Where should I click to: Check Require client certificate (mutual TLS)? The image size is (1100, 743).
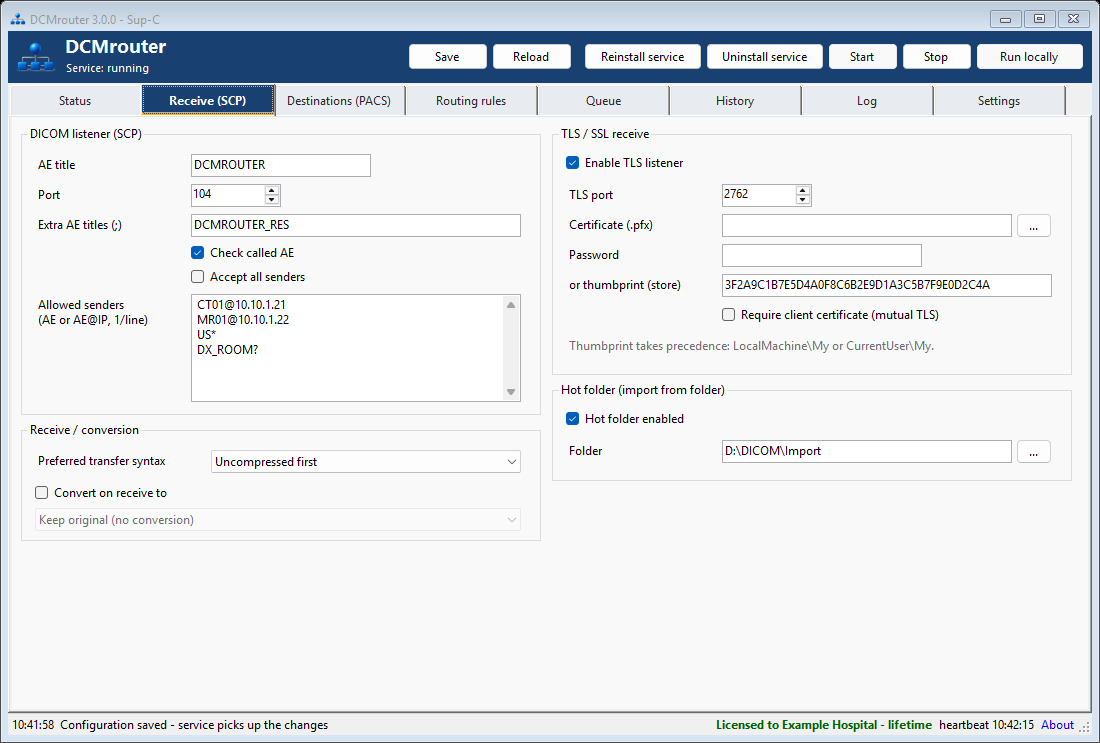click(729, 315)
